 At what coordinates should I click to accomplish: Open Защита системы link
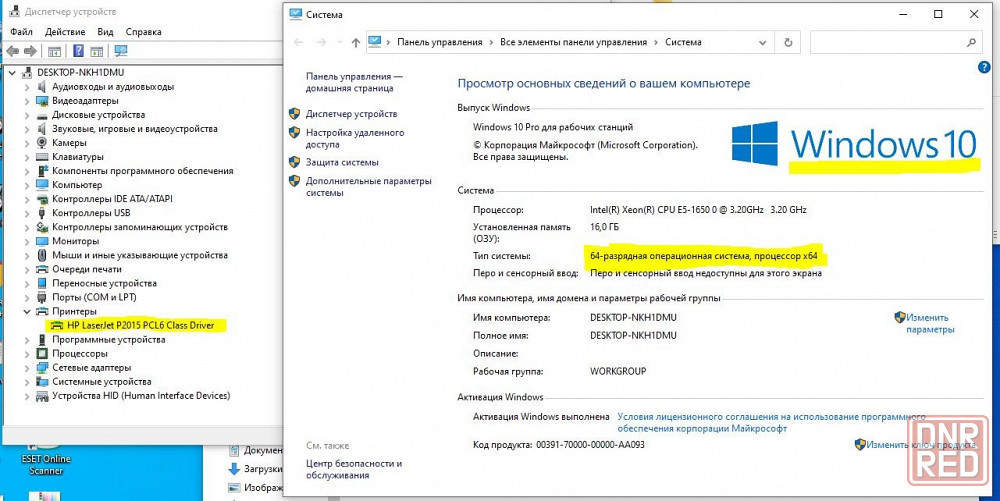pos(342,163)
